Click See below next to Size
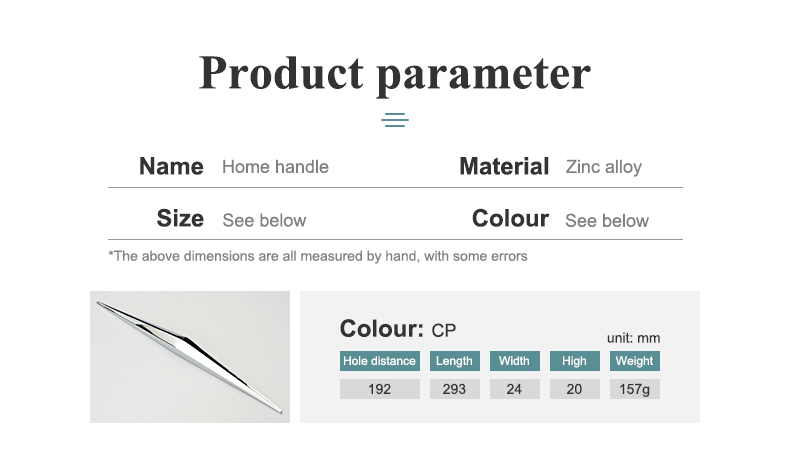 click(x=264, y=220)
